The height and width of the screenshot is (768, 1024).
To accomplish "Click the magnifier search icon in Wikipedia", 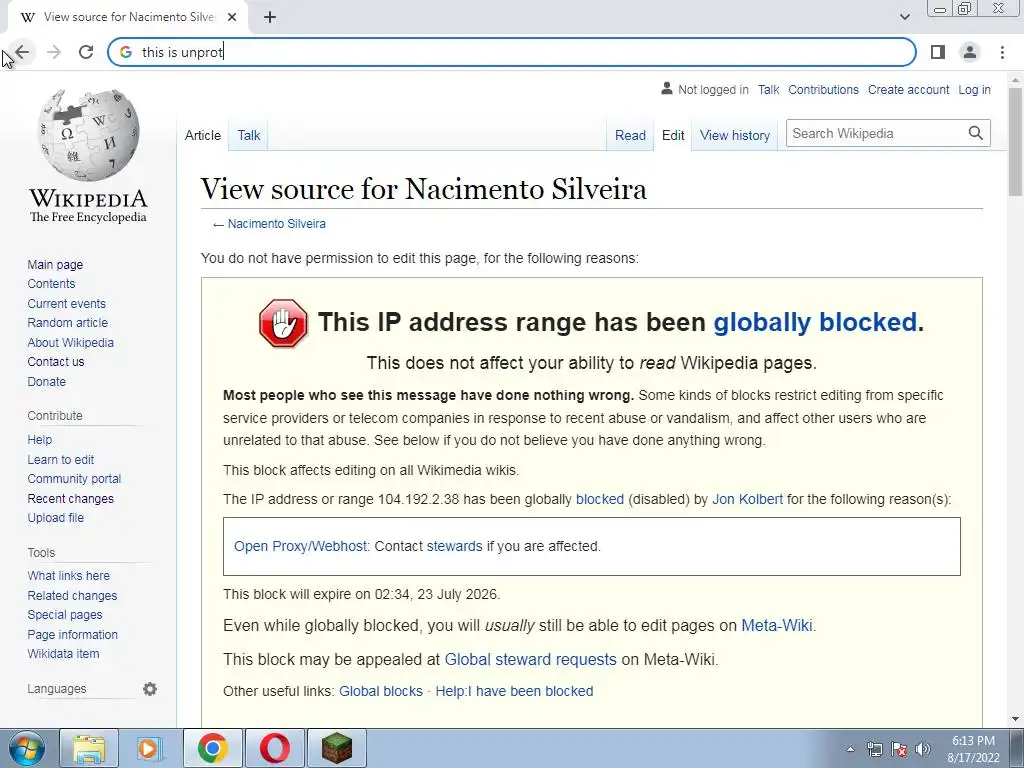I will point(976,133).
